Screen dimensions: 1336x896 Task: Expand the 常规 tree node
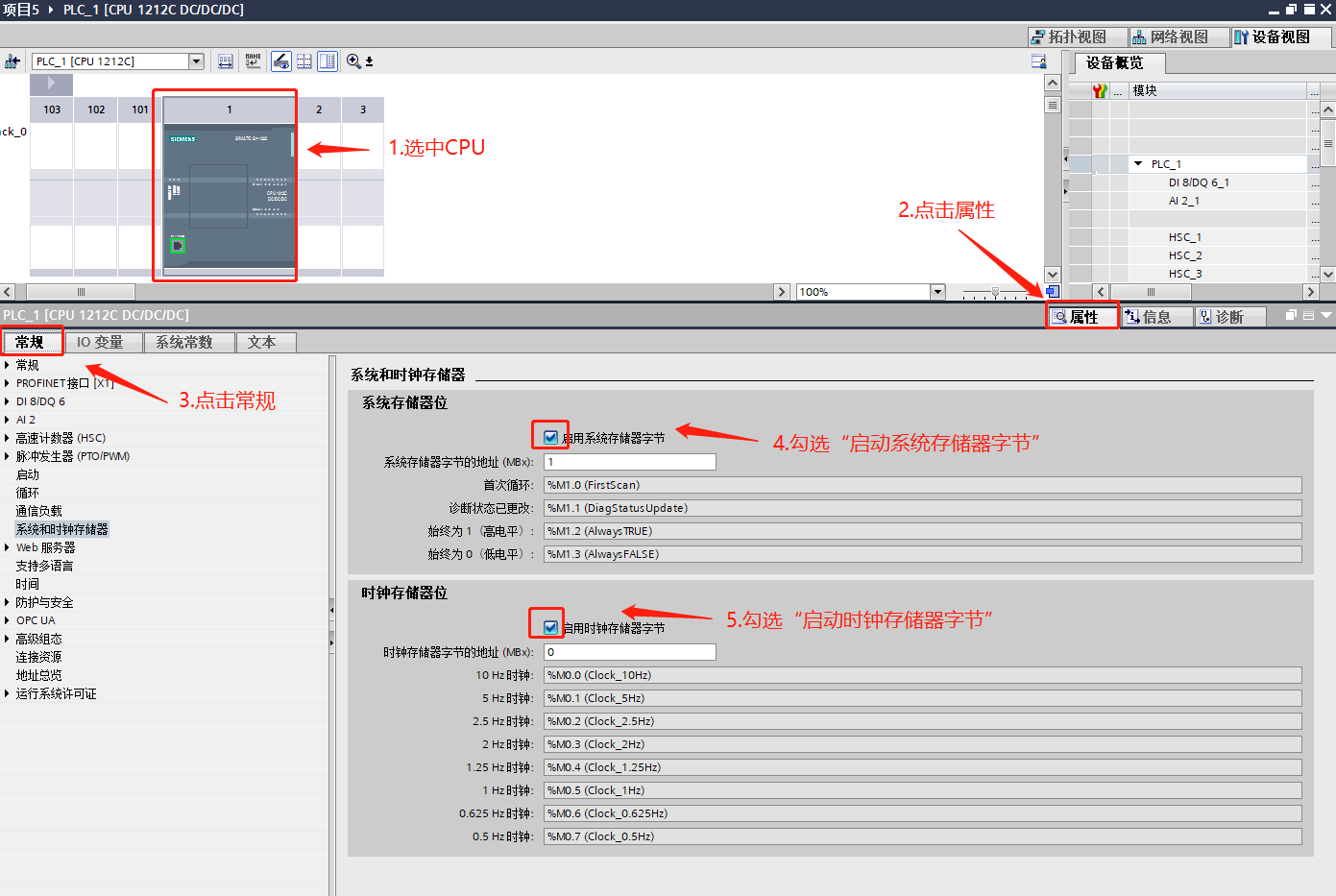7,365
